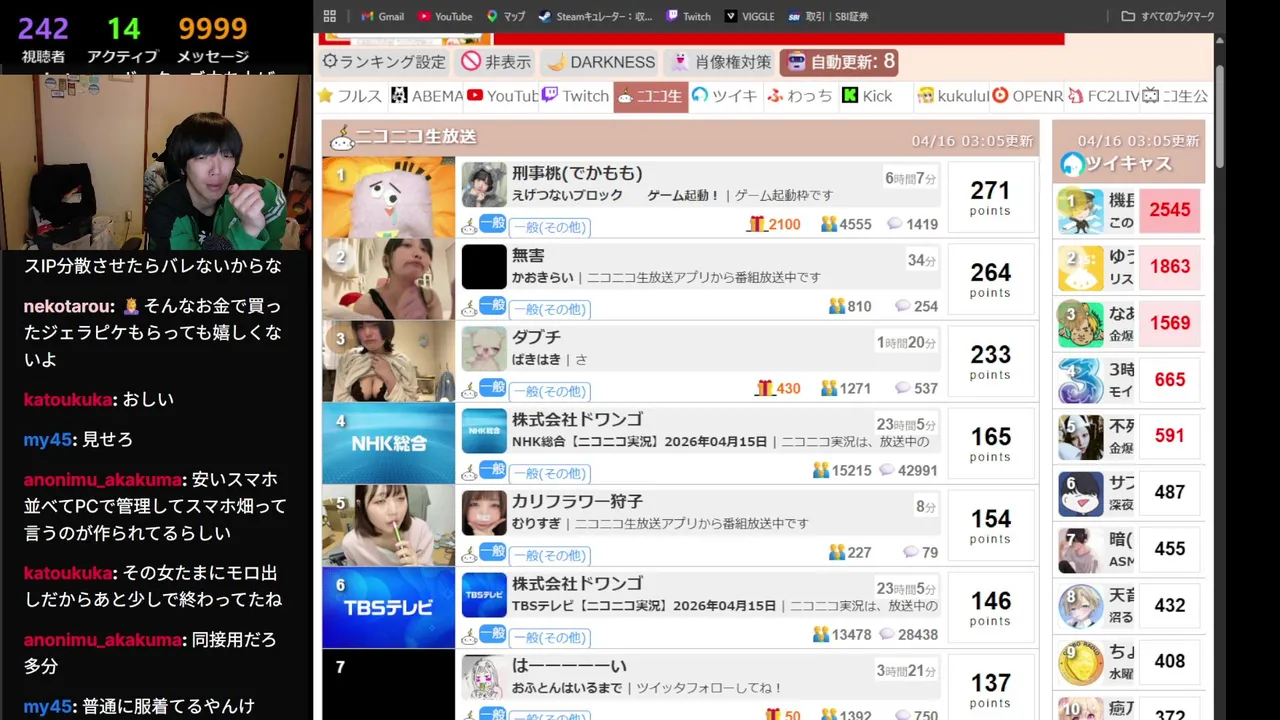Open rank 5 カリフラワー狩子 thumbnail
Screen dimensions: 1280x720
(x=388, y=525)
